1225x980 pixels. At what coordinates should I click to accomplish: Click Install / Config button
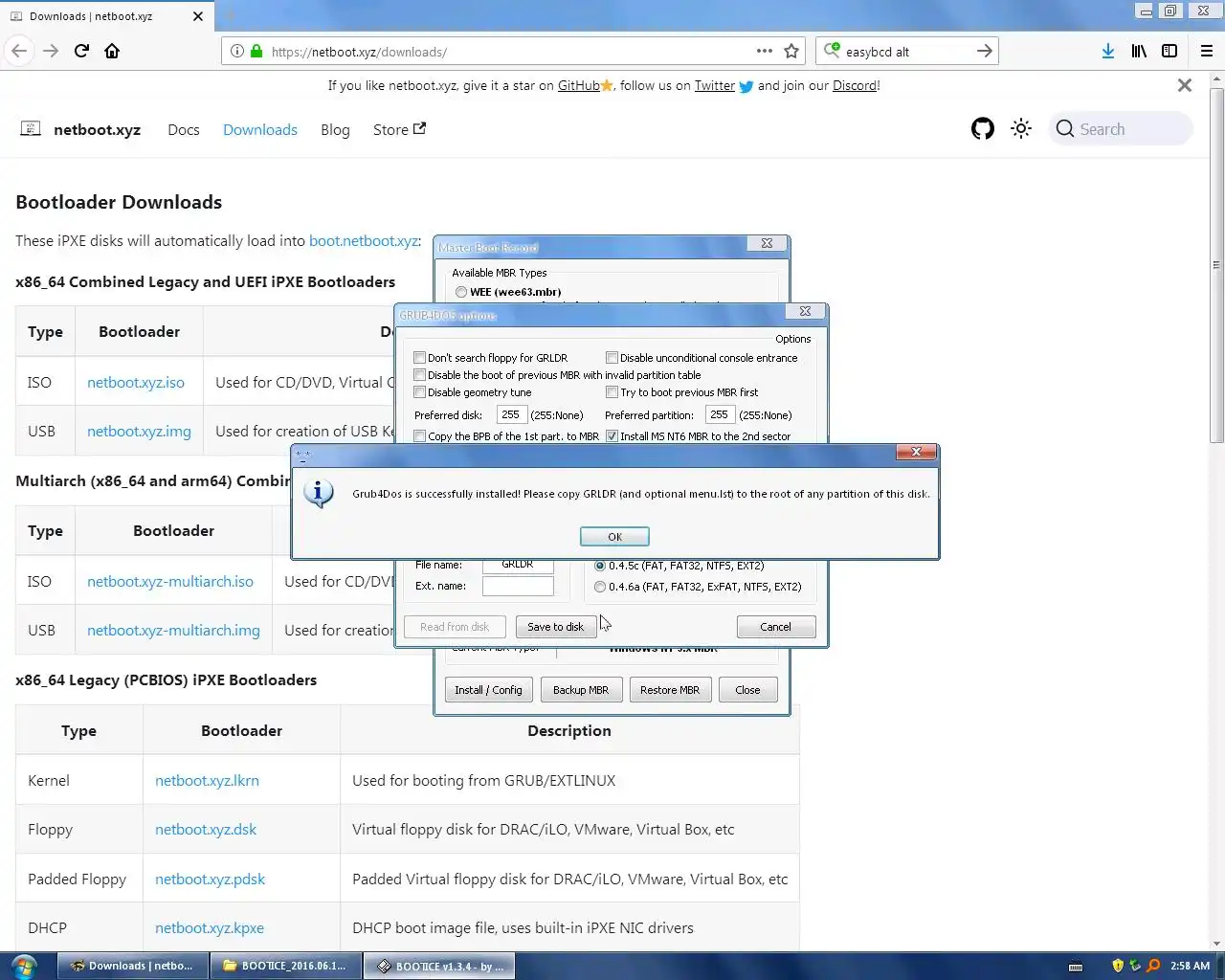[x=488, y=690]
